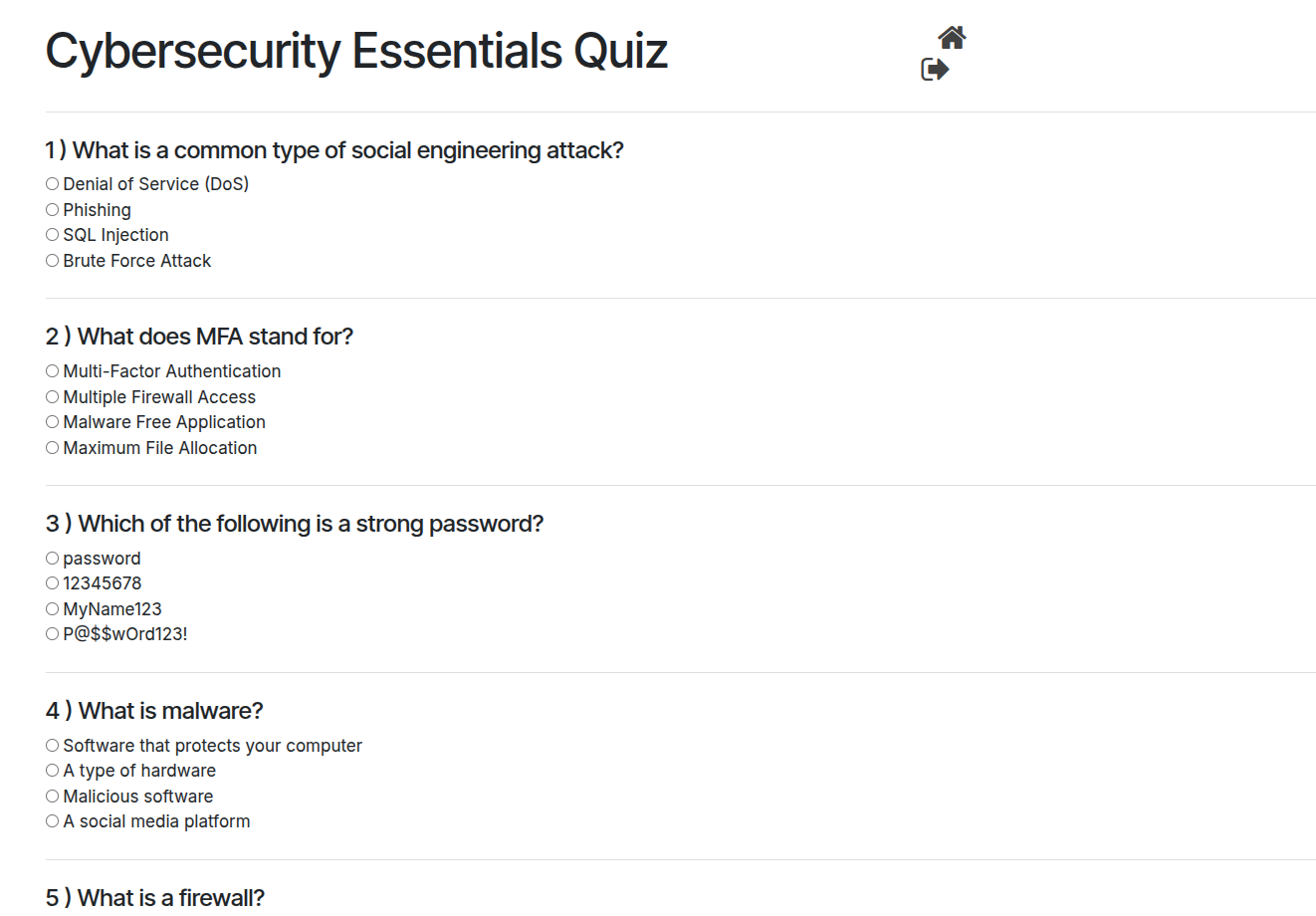1316x916 pixels.
Task: Pick the P@$$wOrd123! option
Action: [52, 634]
